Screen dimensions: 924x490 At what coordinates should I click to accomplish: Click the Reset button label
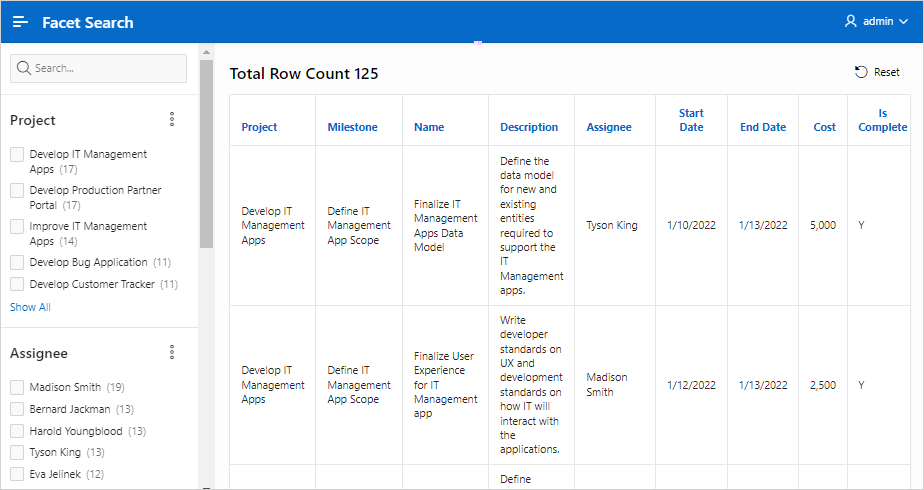click(886, 72)
